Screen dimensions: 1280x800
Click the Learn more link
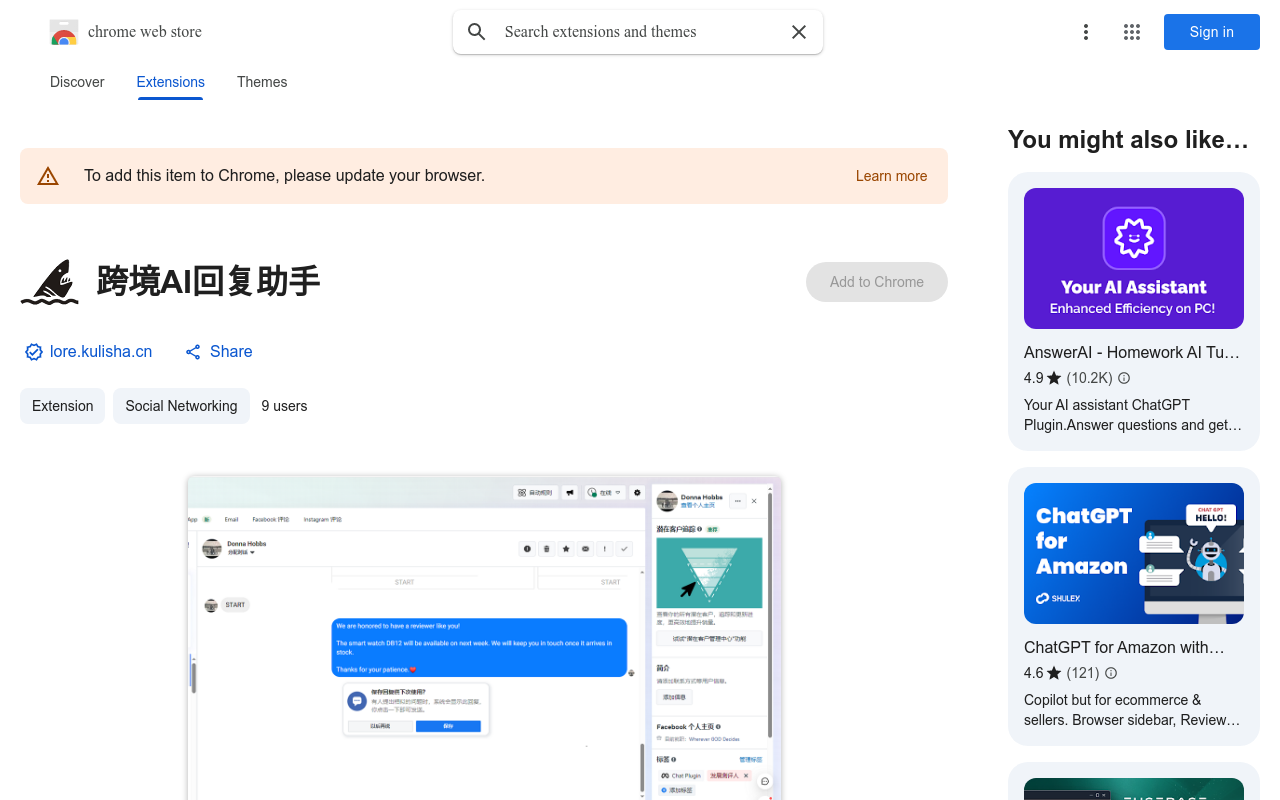[x=891, y=176]
